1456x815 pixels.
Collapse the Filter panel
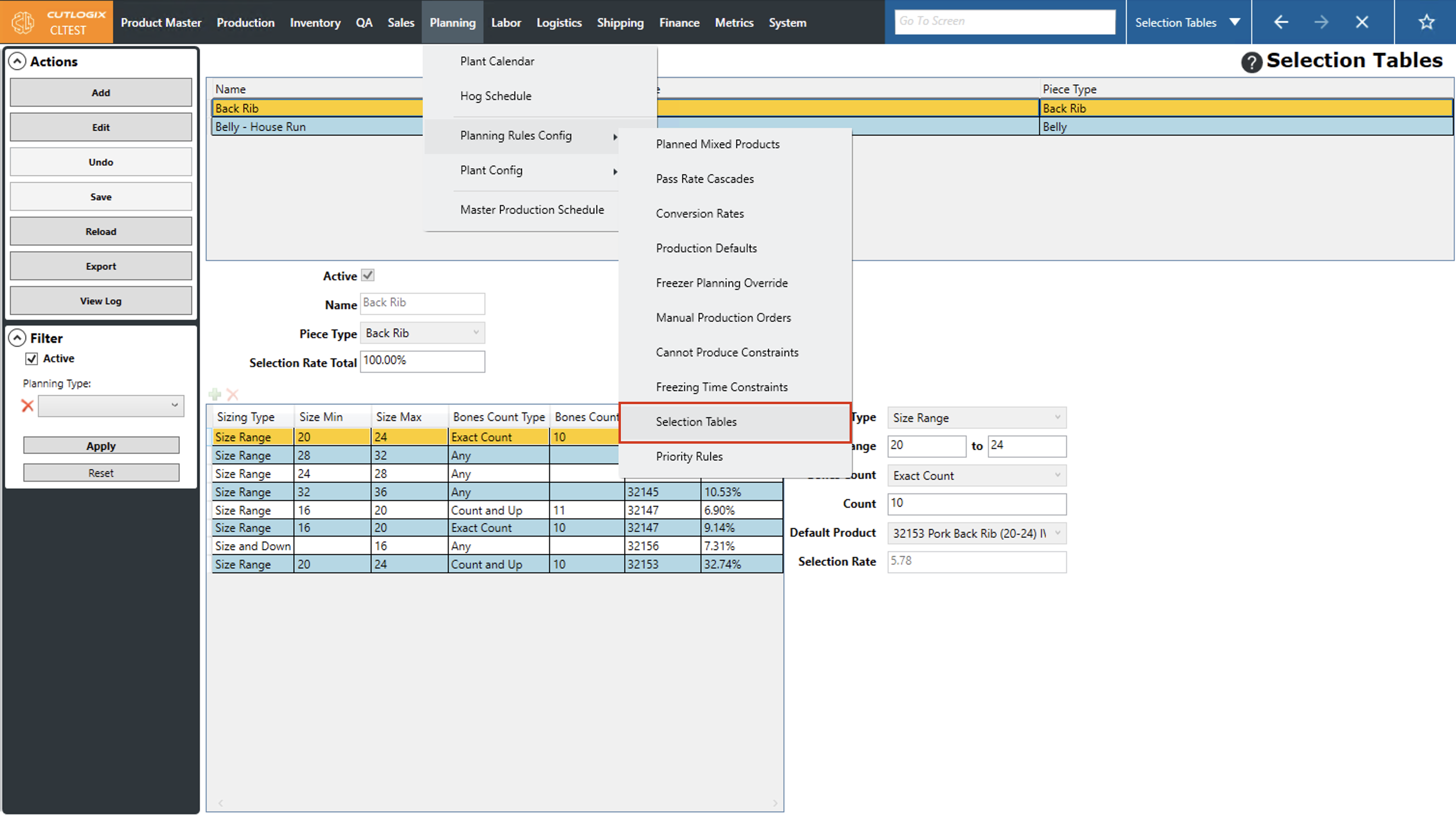[17, 338]
